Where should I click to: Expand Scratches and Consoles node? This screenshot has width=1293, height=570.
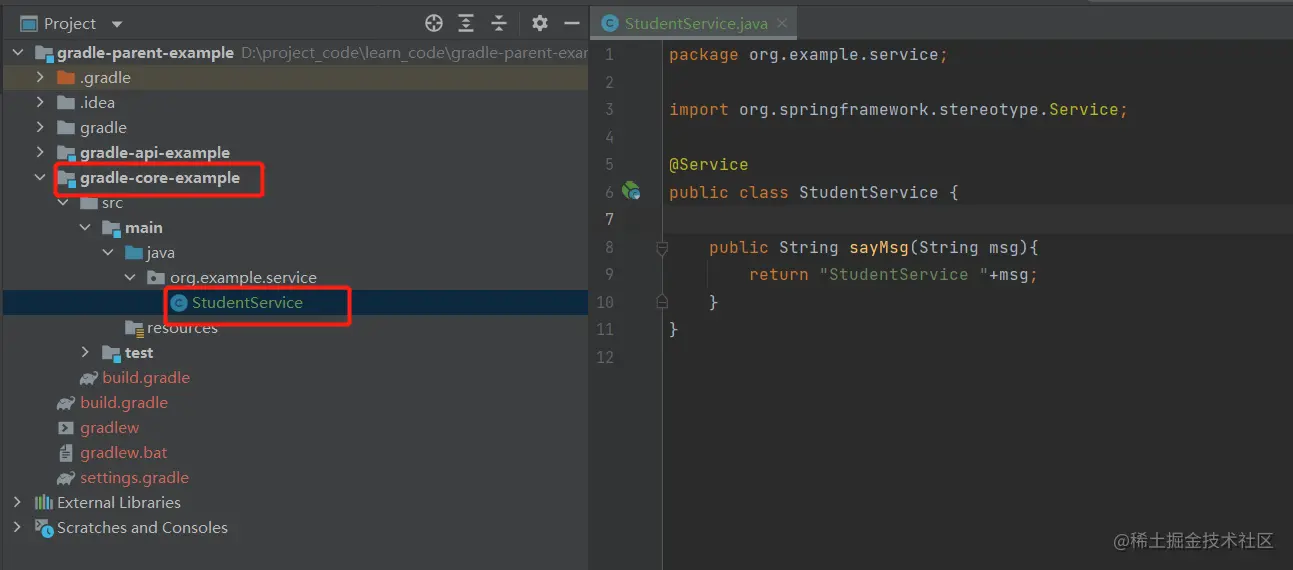(x=17, y=527)
